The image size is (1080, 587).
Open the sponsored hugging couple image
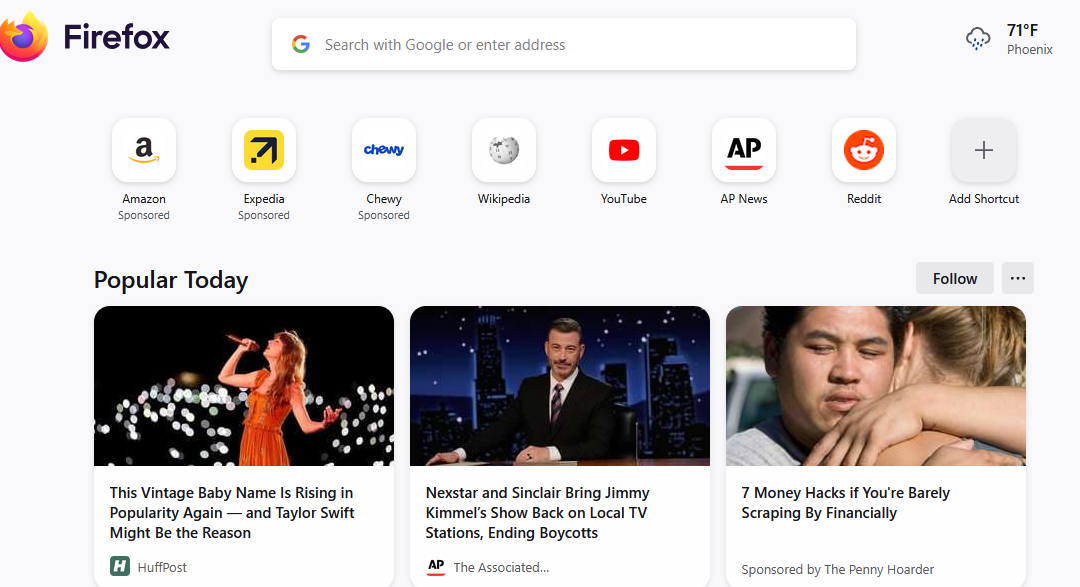click(876, 386)
